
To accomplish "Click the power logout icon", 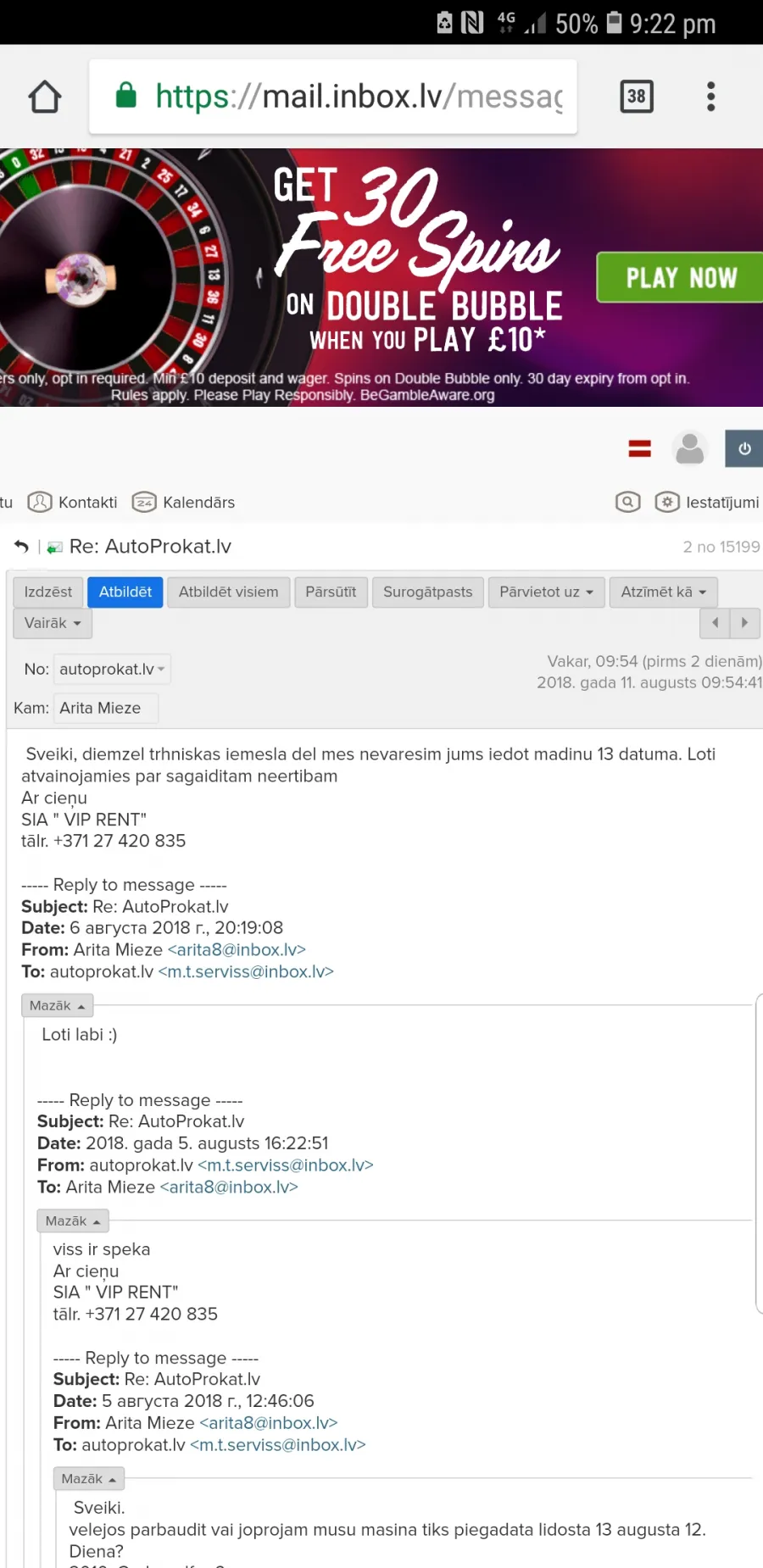I will click(x=744, y=448).
